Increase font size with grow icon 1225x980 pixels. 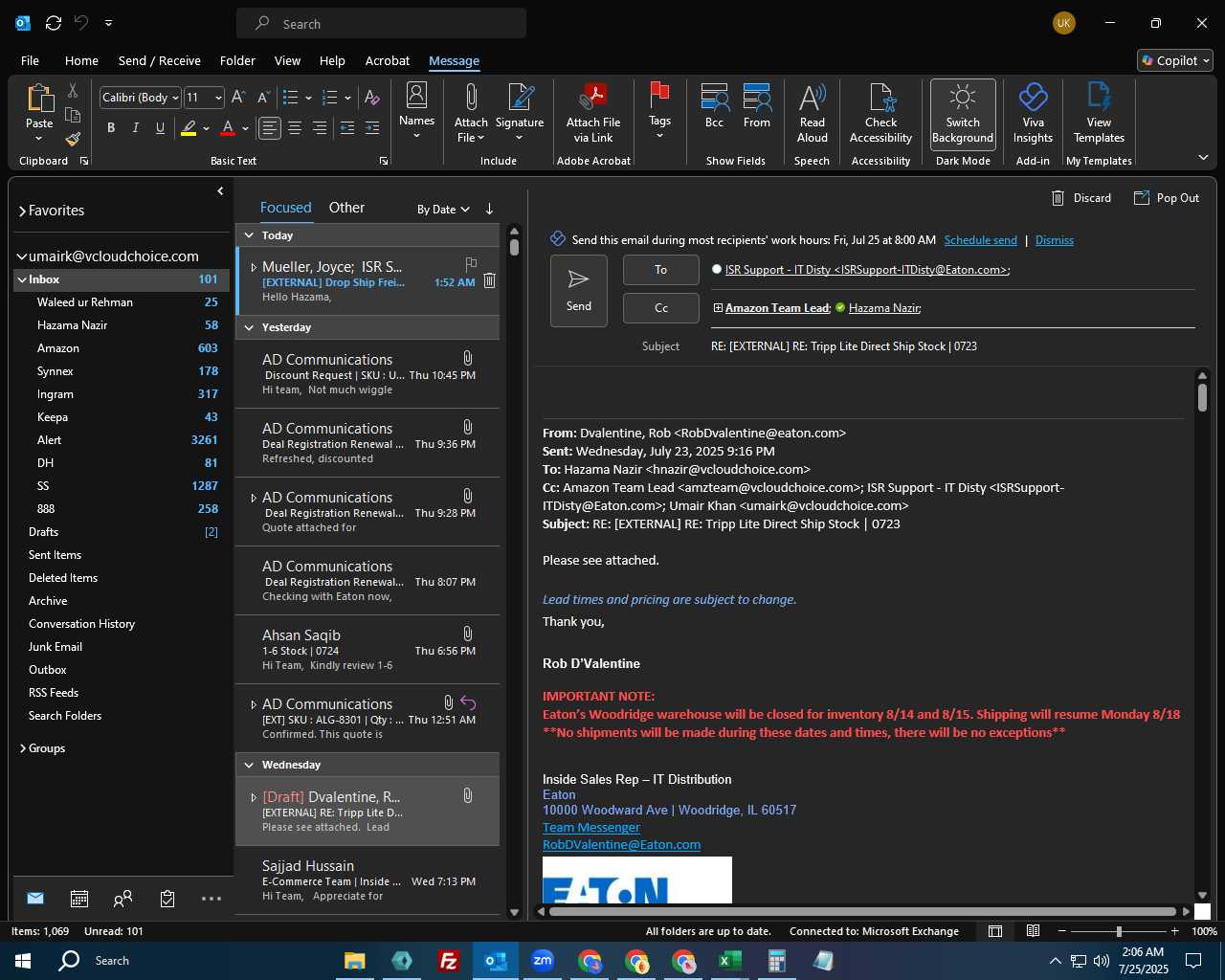[x=238, y=97]
